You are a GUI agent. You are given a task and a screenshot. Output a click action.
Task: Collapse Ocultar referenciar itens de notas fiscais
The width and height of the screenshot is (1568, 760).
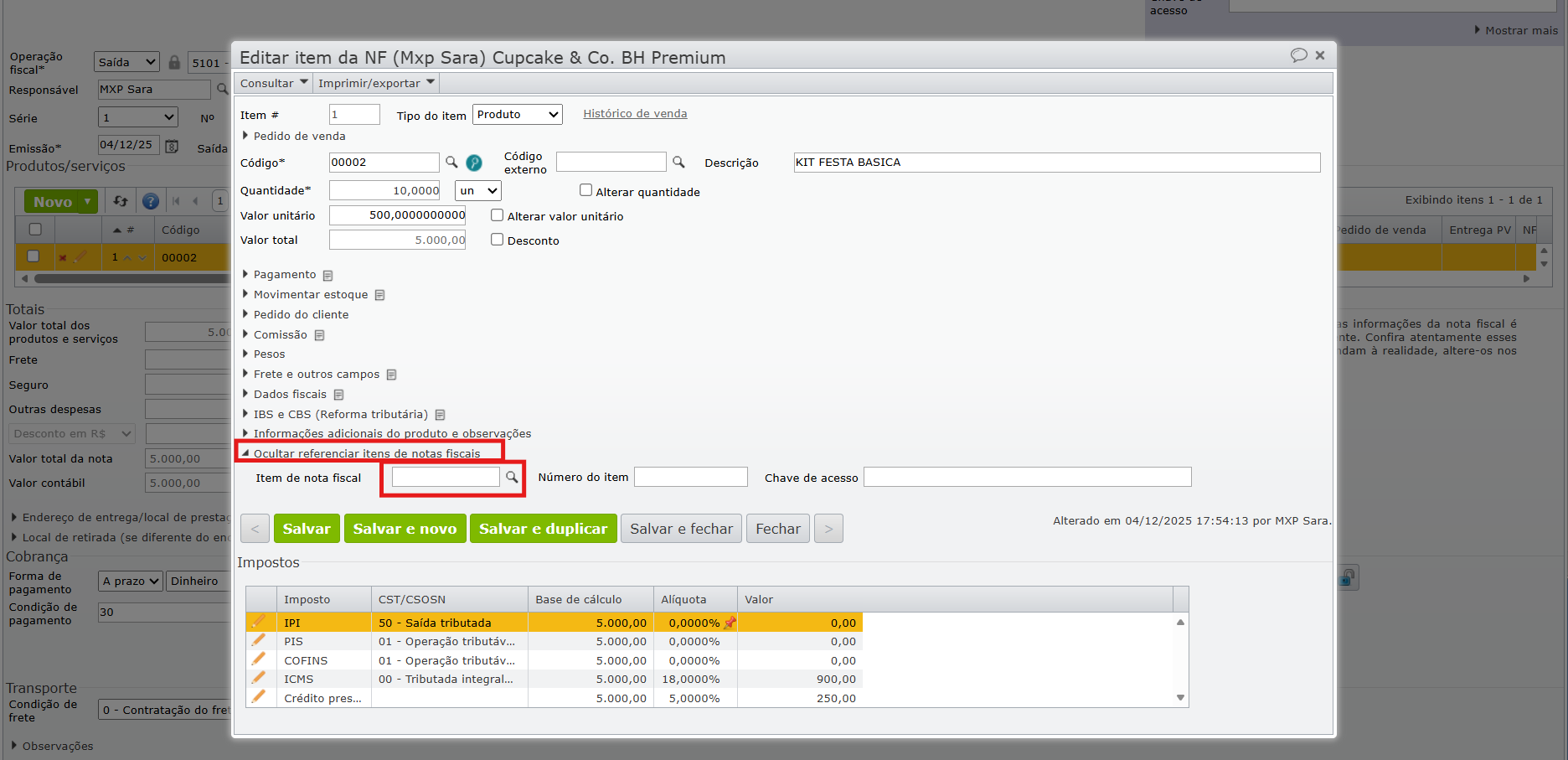pyautogui.click(x=361, y=453)
